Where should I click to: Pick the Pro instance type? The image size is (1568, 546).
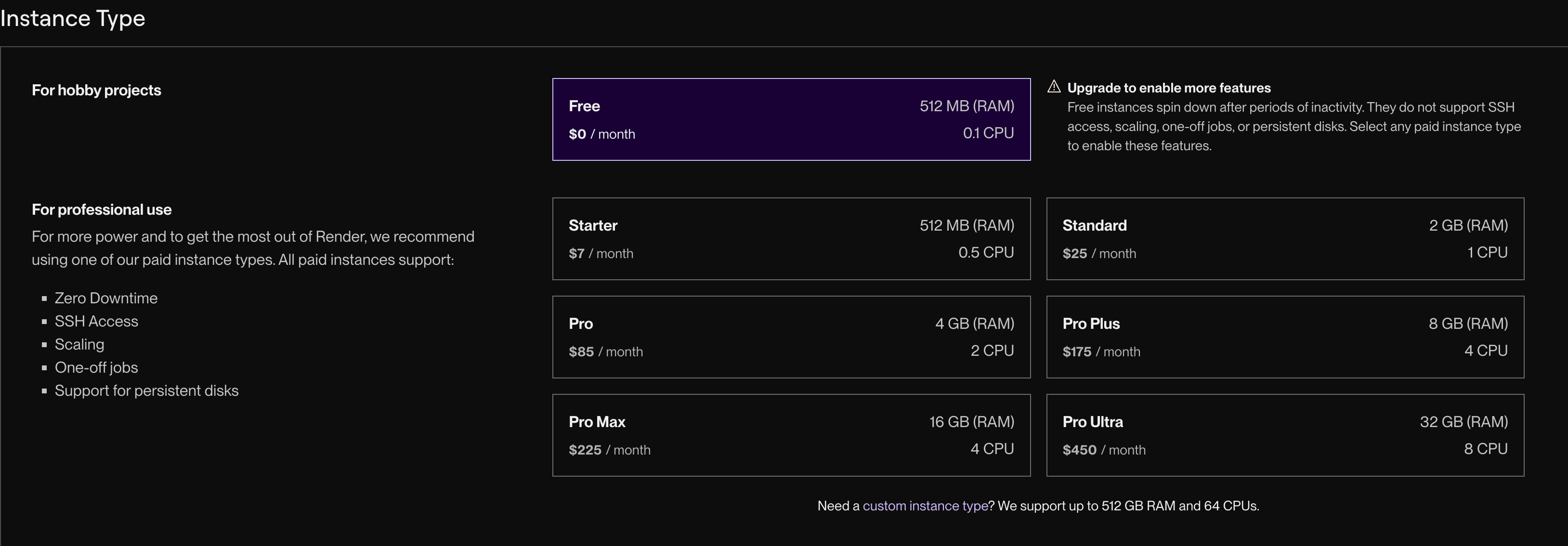coord(791,337)
